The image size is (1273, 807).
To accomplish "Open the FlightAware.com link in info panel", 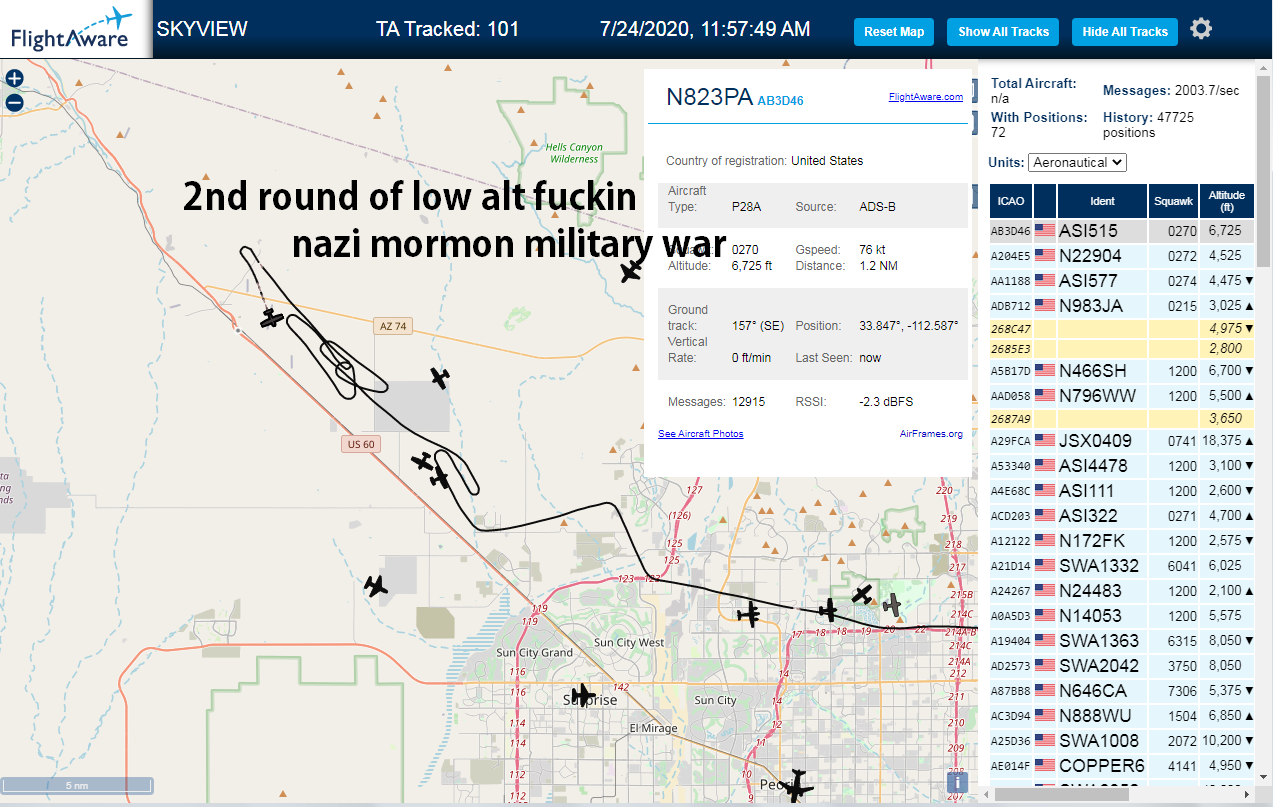I will [x=925, y=97].
